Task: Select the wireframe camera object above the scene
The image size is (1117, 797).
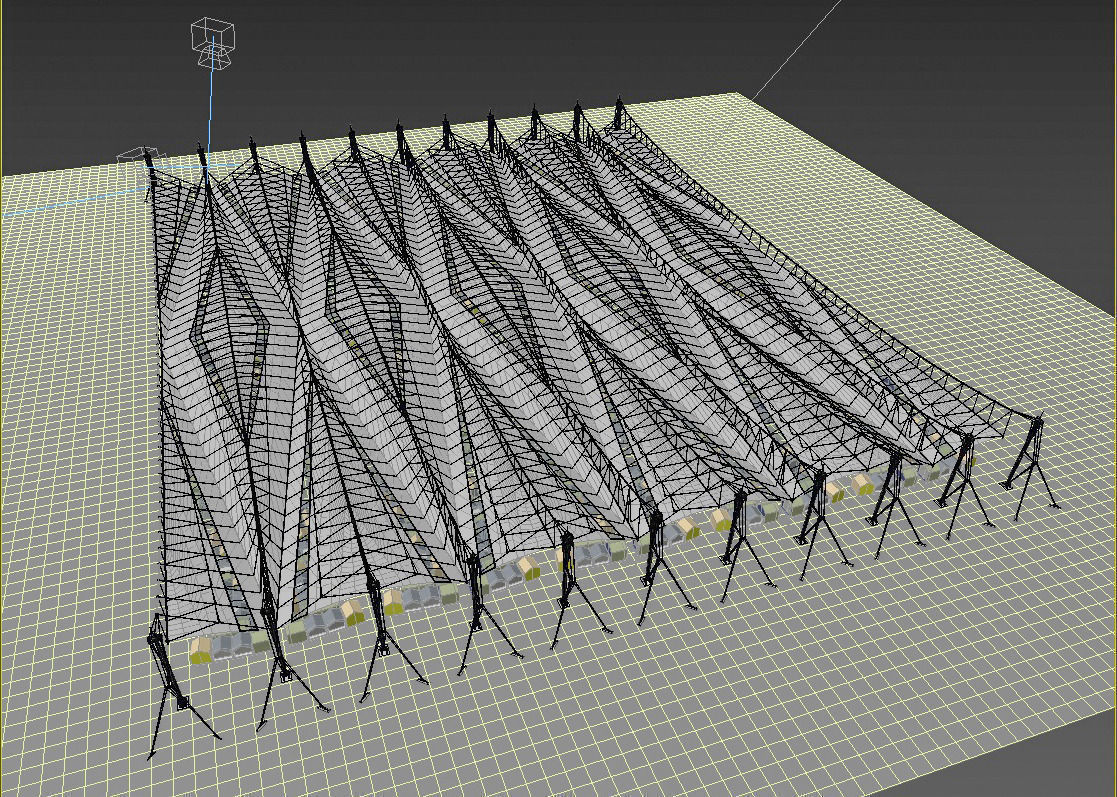Action: pos(212,43)
